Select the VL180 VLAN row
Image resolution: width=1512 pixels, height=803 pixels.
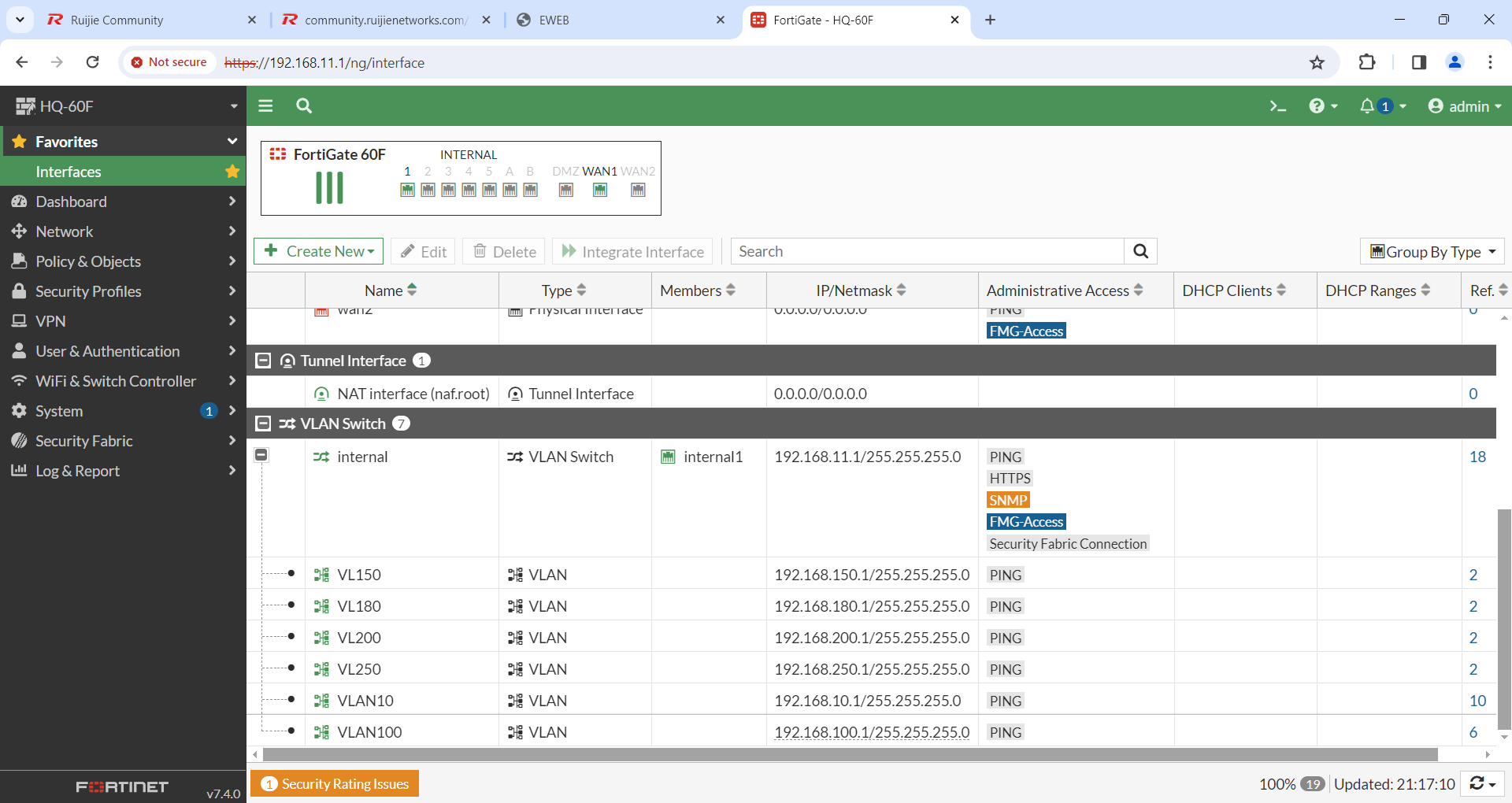(871, 606)
